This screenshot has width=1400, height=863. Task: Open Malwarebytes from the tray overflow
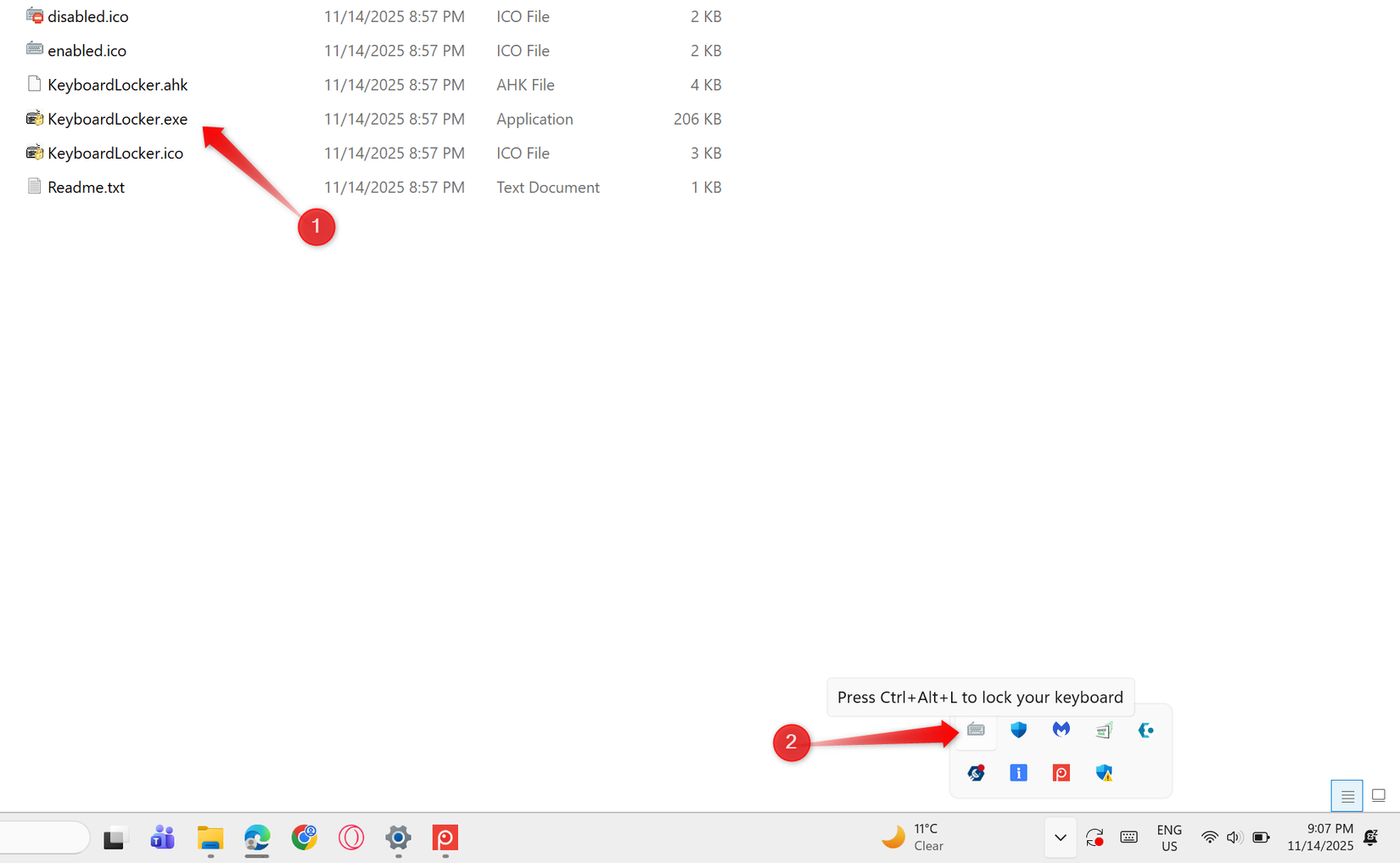click(x=1061, y=730)
